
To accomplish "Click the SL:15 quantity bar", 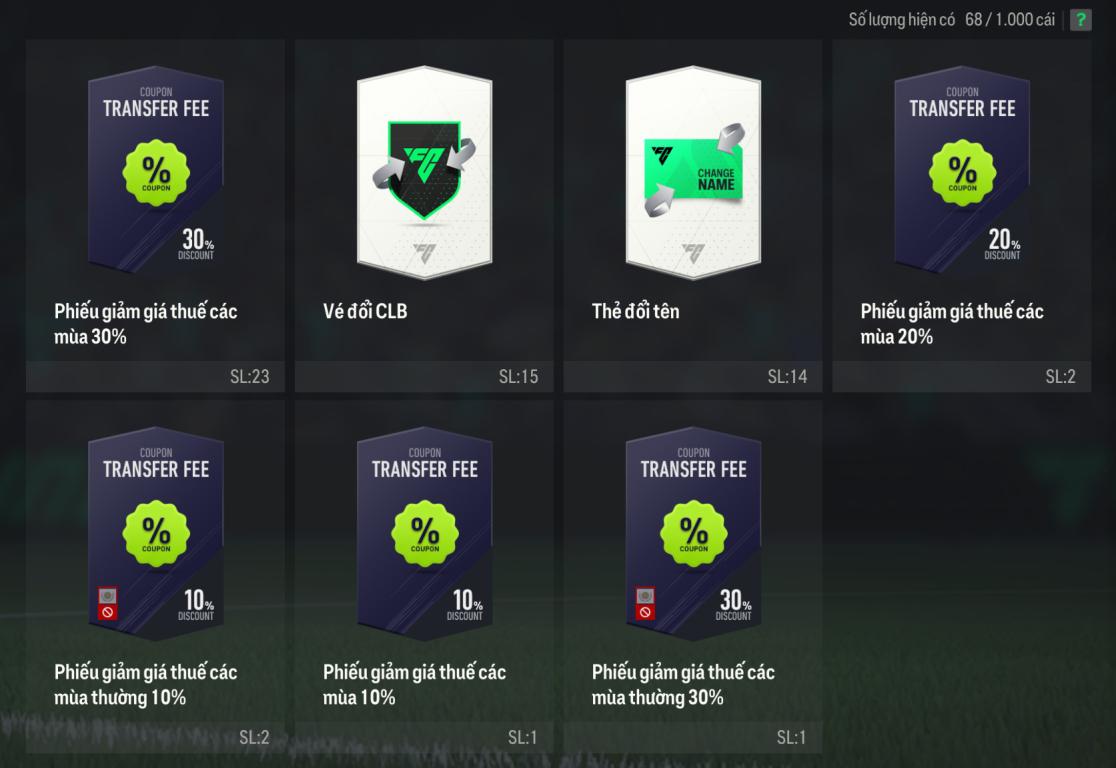I will click(424, 377).
